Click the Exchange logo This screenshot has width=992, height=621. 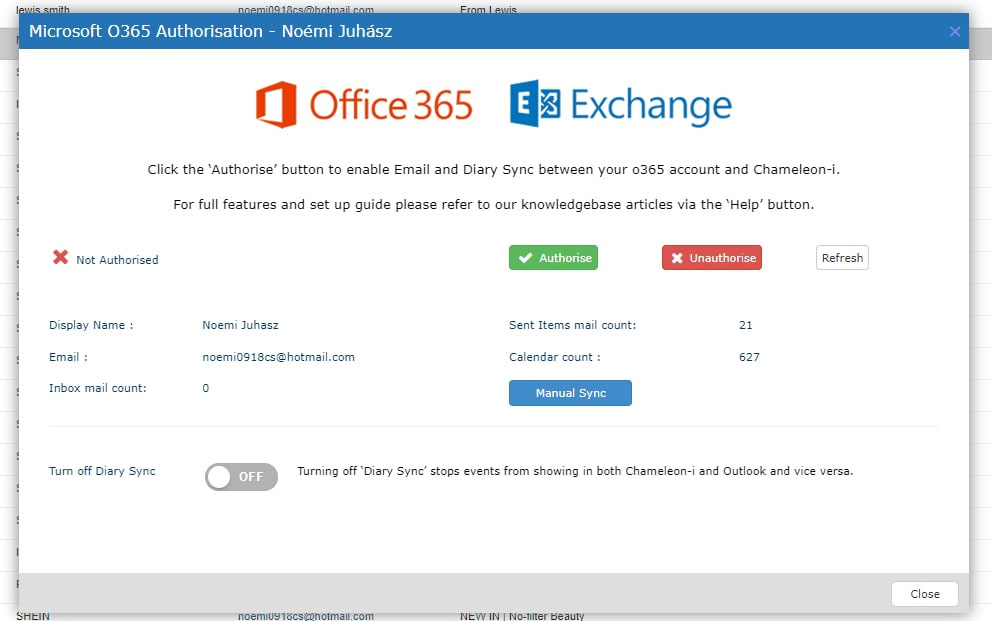621,104
